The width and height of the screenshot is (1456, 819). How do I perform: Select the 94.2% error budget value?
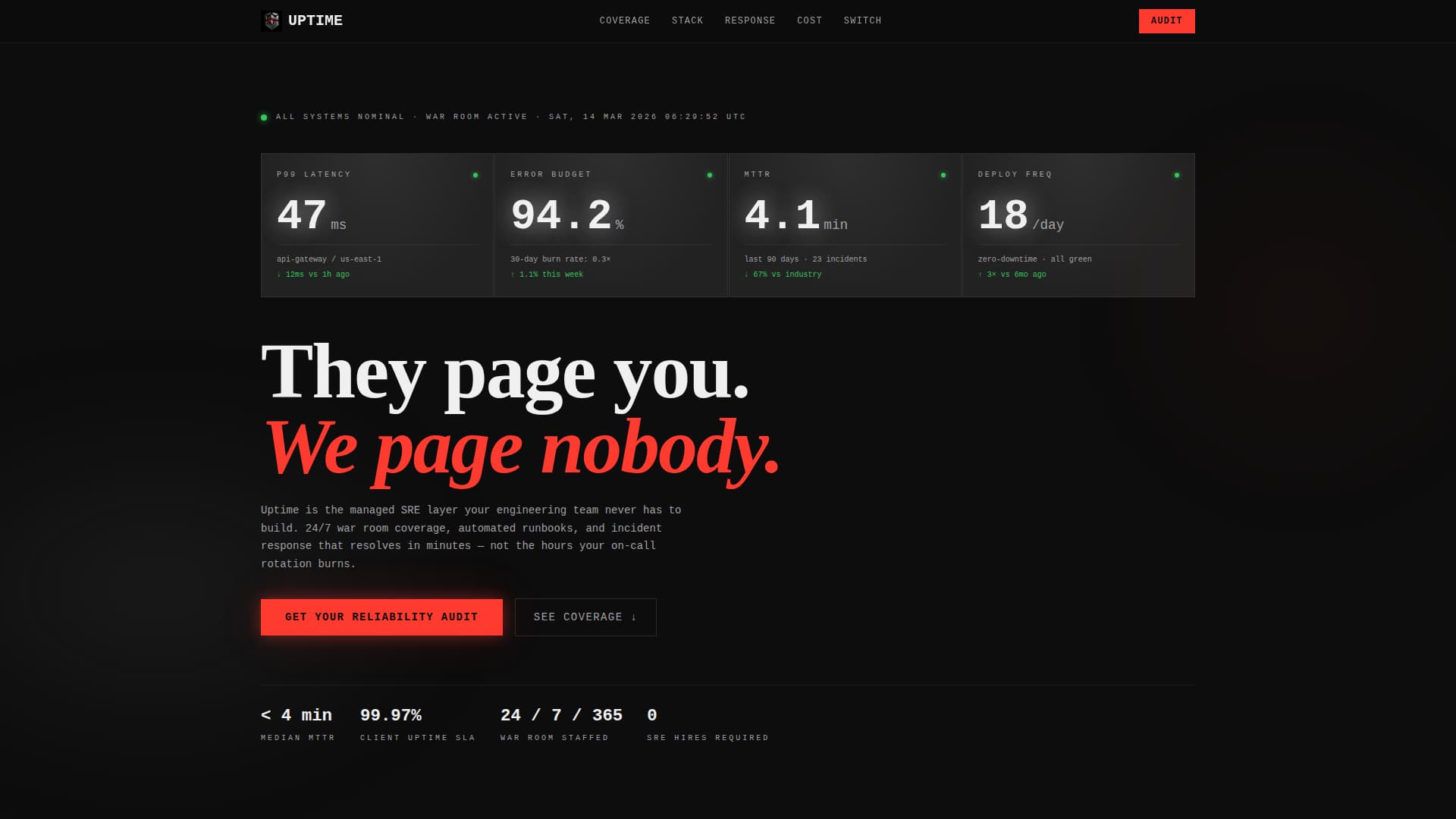tap(567, 215)
